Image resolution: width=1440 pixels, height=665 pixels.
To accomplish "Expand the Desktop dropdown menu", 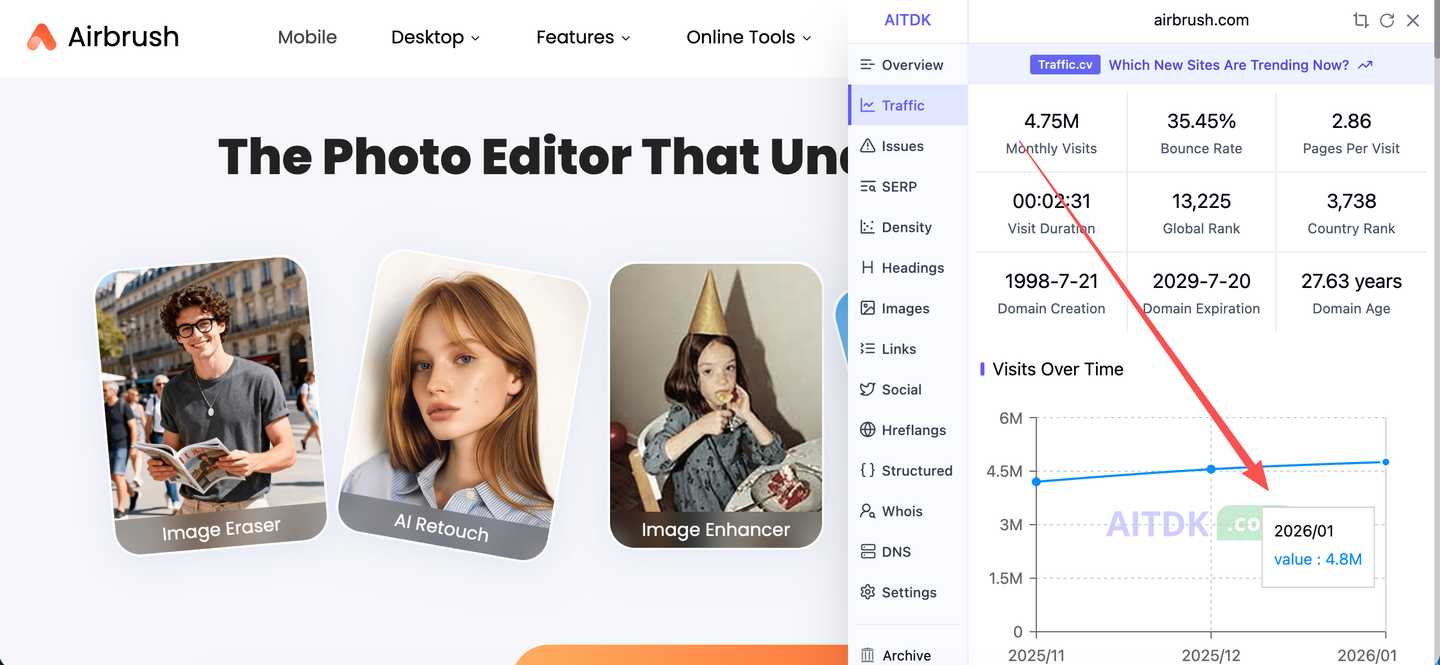I will click(x=435, y=37).
